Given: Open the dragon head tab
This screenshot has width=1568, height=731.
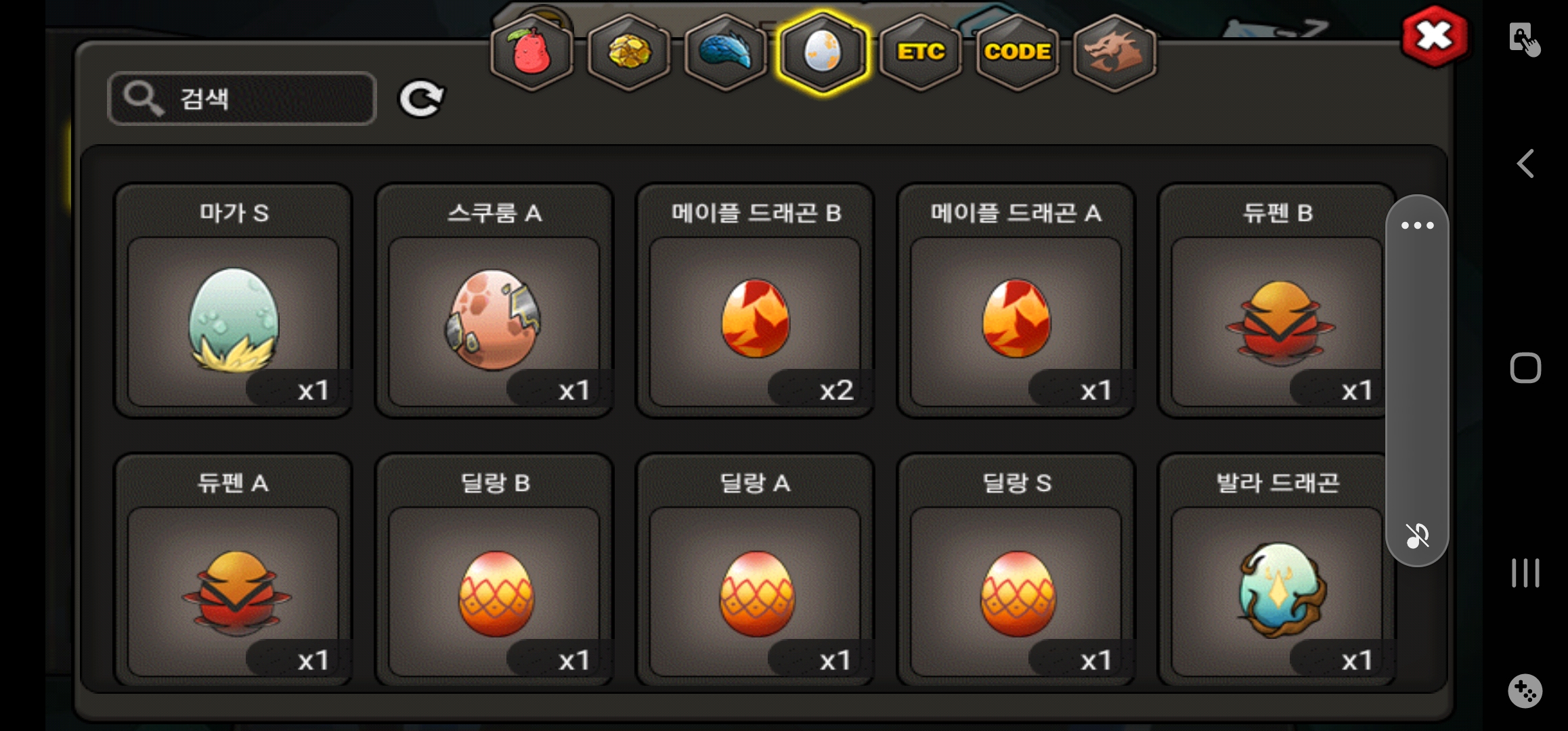Looking at the screenshot, I should click(x=1115, y=52).
